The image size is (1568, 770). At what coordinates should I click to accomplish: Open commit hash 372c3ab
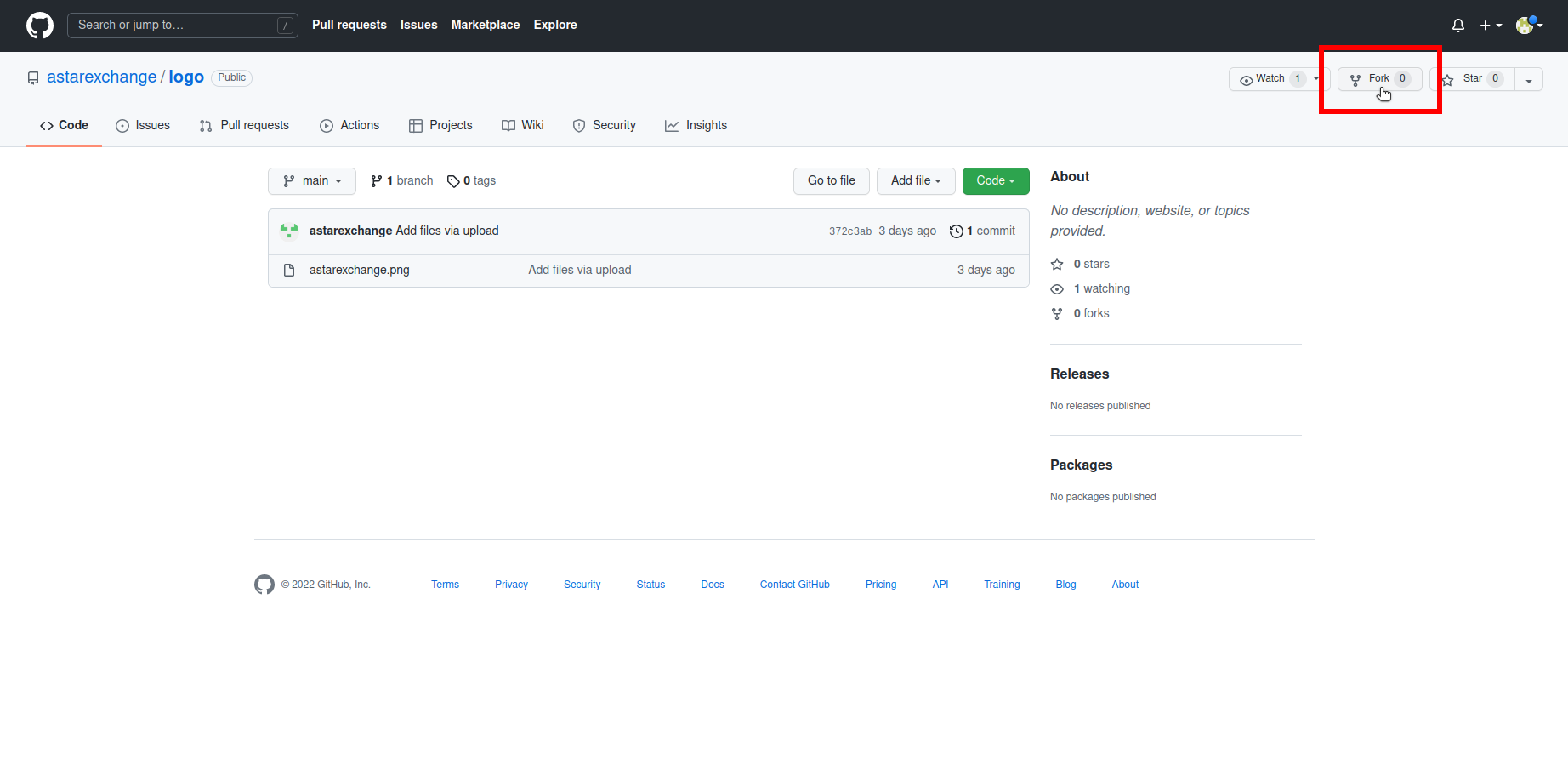pyautogui.click(x=850, y=231)
